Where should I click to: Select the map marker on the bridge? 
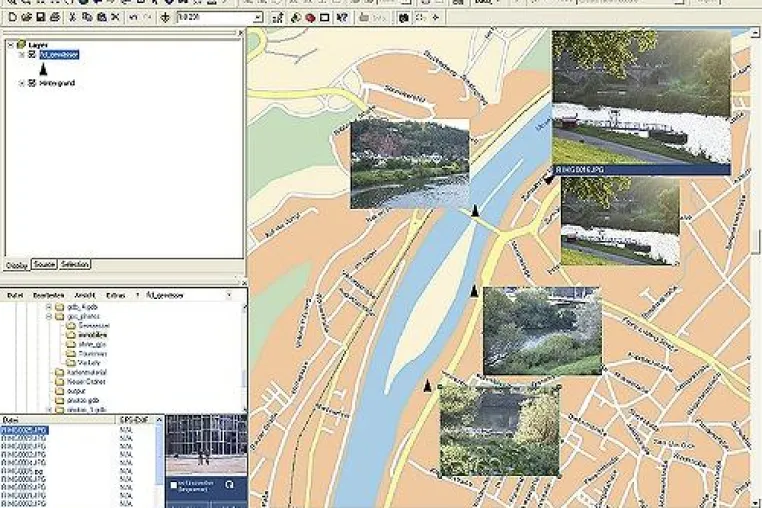point(475,211)
